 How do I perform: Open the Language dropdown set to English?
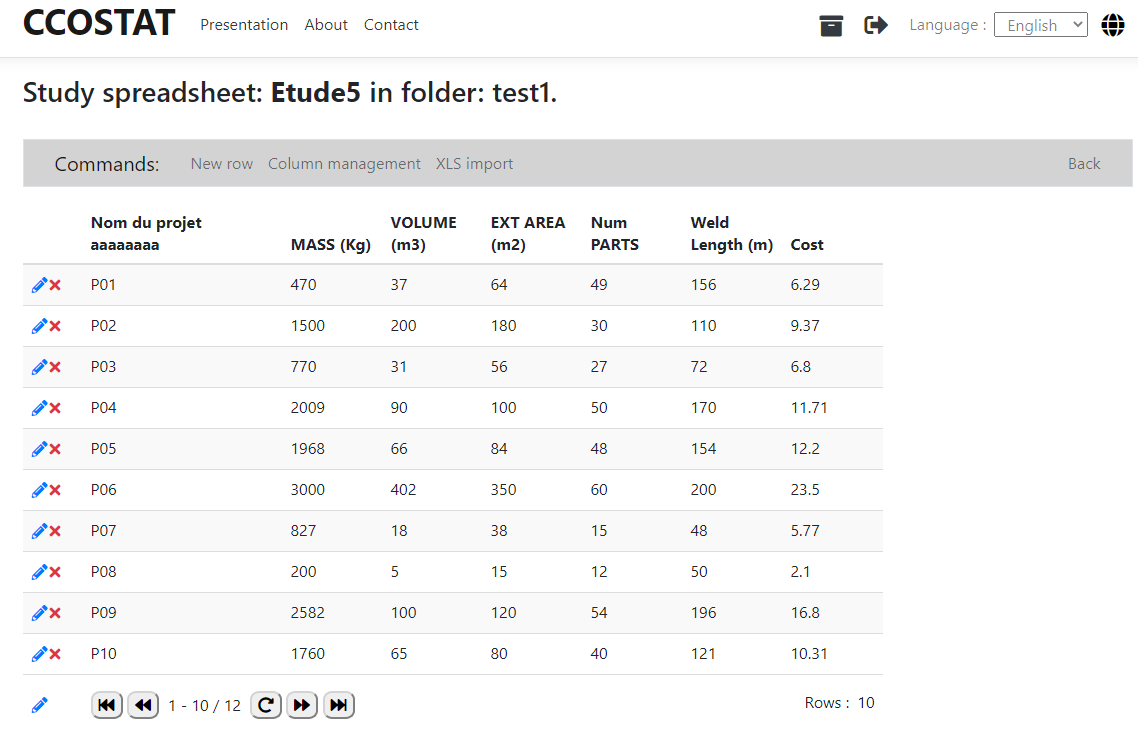(x=1040, y=25)
